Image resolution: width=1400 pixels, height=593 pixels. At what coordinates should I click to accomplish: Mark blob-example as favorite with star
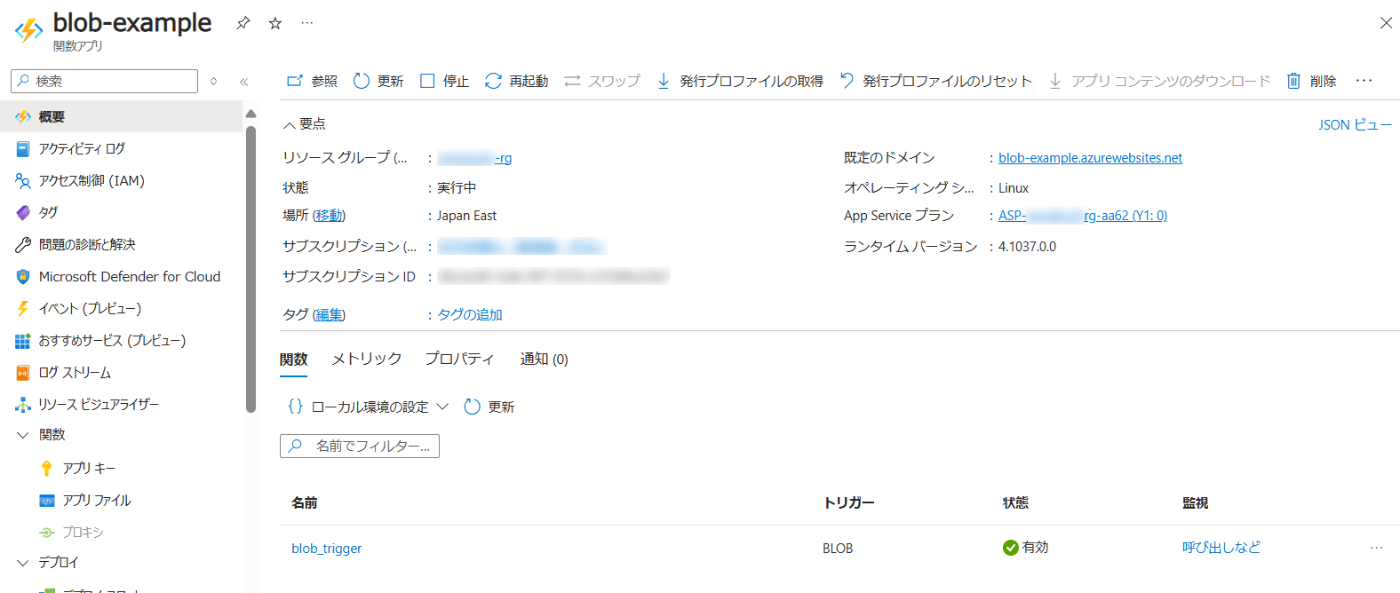pyautogui.click(x=275, y=23)
